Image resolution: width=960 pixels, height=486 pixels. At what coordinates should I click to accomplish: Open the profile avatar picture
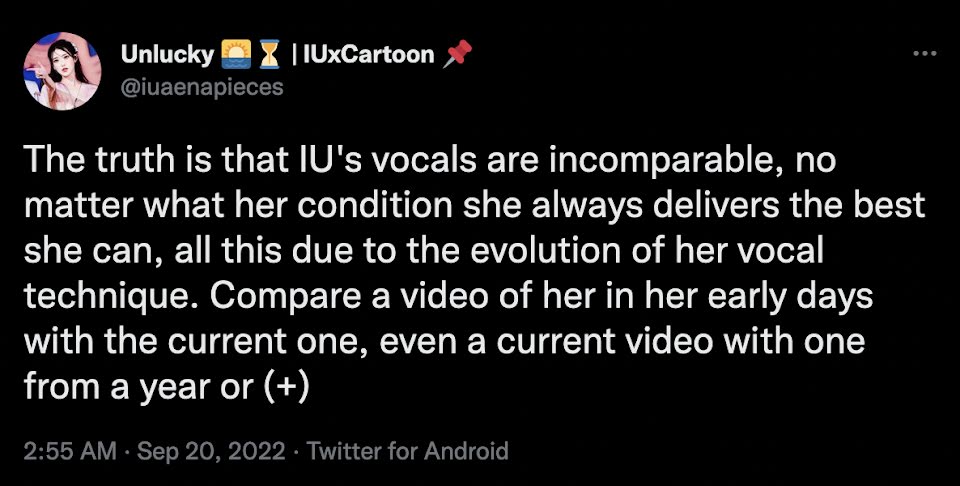(62, 71)
